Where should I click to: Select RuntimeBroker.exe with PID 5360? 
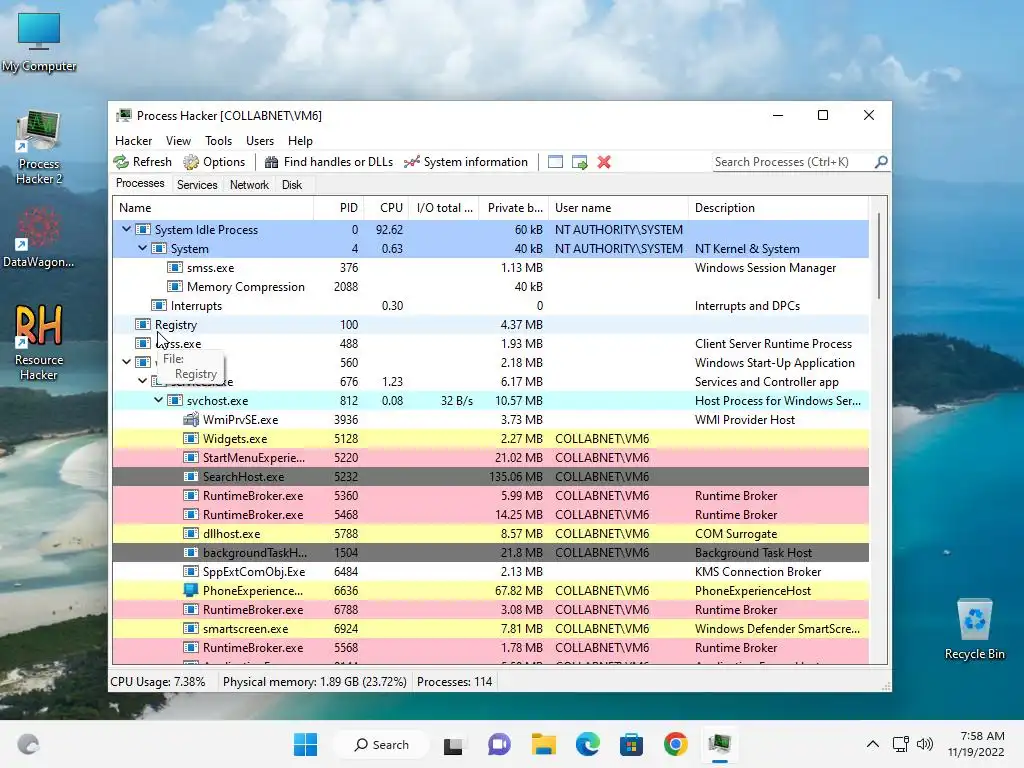point(490,496)
